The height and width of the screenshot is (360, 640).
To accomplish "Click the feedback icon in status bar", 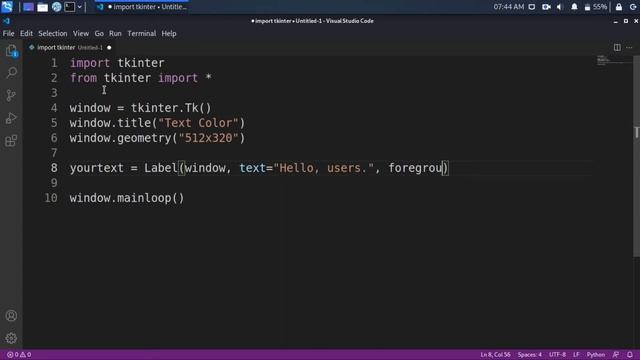I will [616, 355].
